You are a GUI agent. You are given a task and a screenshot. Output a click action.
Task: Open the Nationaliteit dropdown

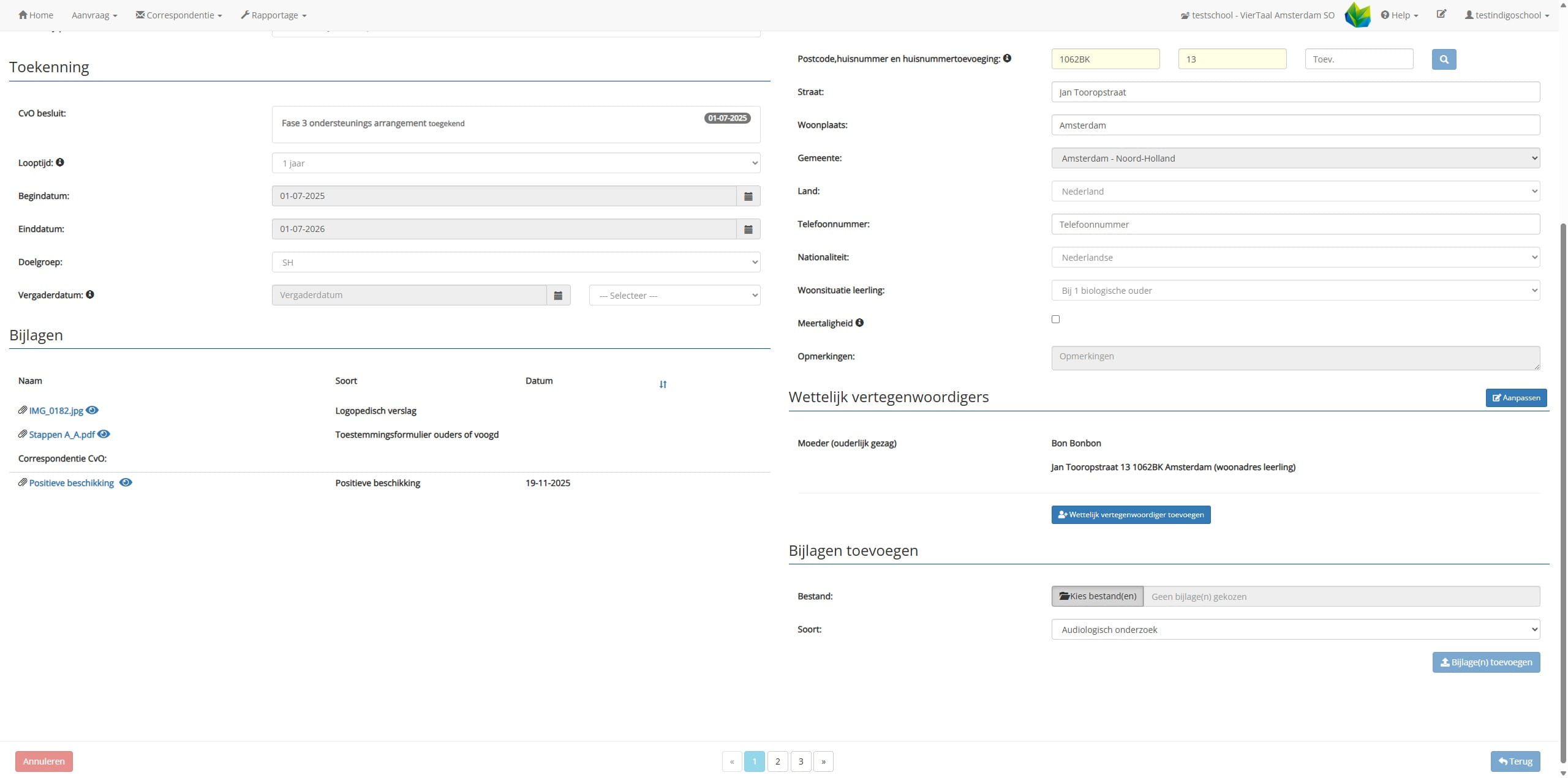[x=1295, y=257]
